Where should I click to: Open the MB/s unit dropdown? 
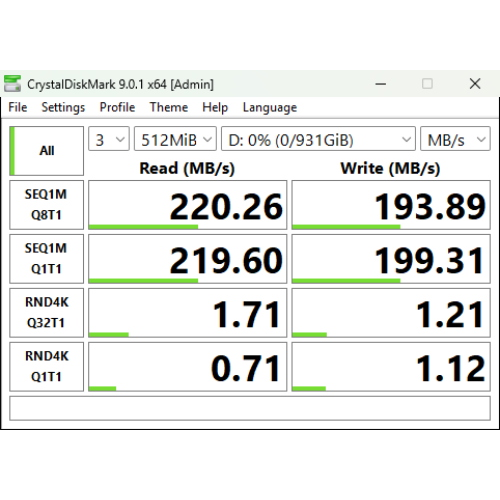pyautogui.click(x=455, y=139)
